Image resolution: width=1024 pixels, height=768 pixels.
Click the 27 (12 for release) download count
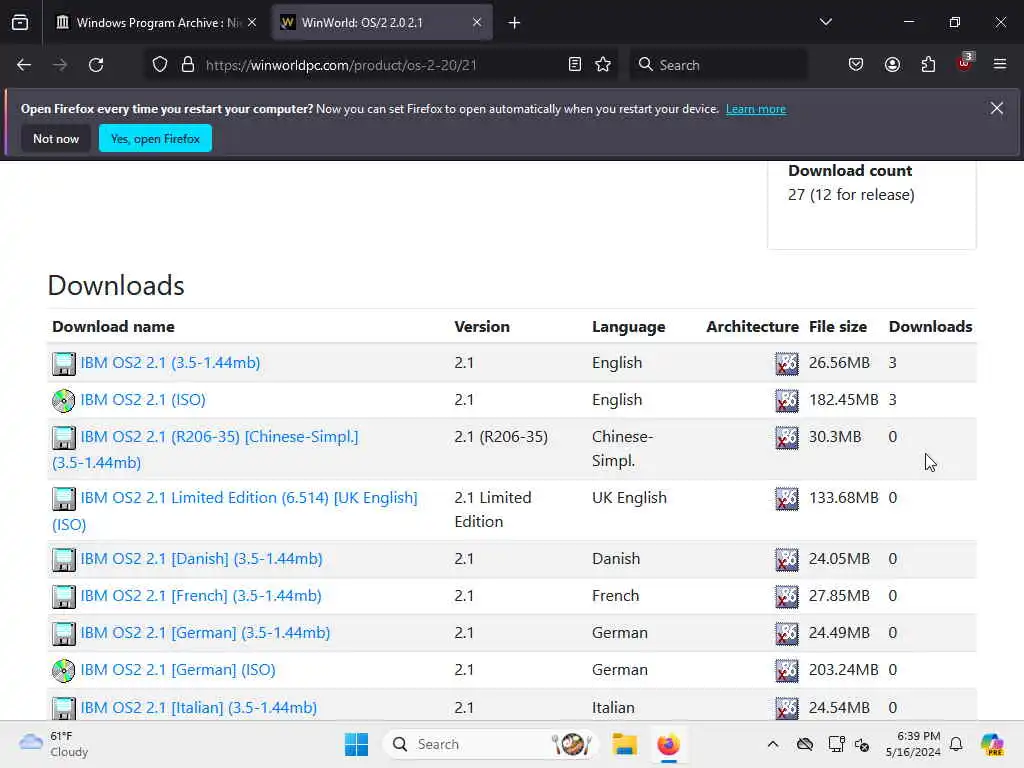click(x=851, y=195)
